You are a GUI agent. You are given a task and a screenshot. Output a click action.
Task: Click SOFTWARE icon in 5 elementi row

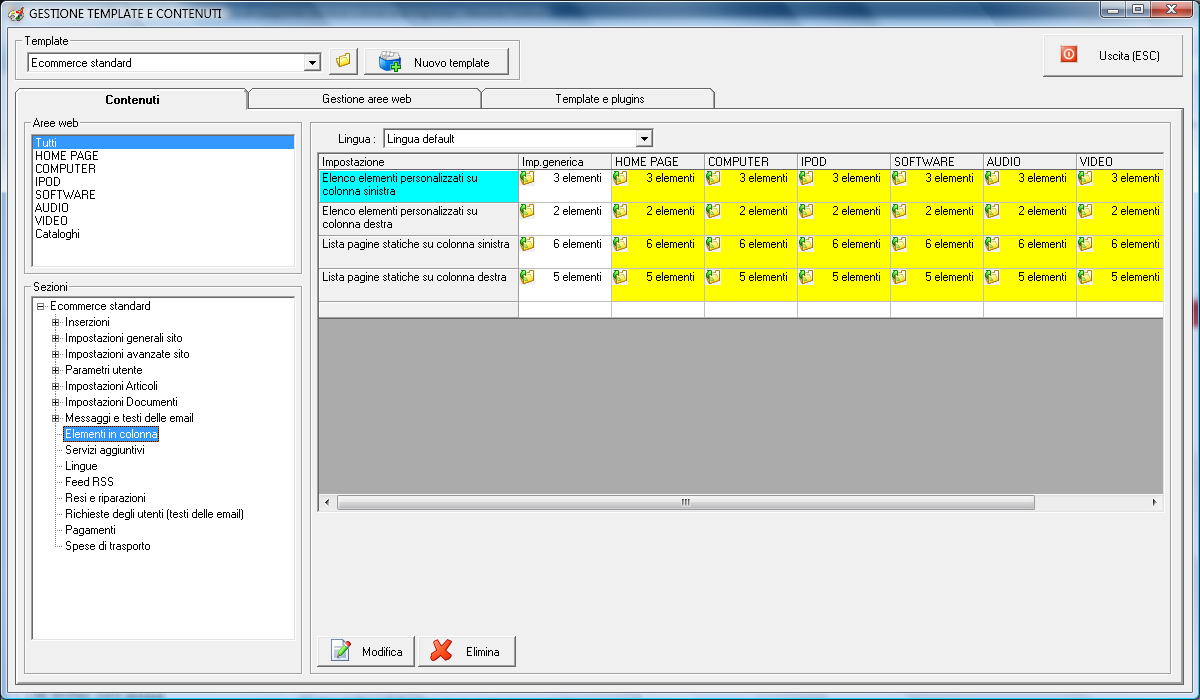coord(899,277)
